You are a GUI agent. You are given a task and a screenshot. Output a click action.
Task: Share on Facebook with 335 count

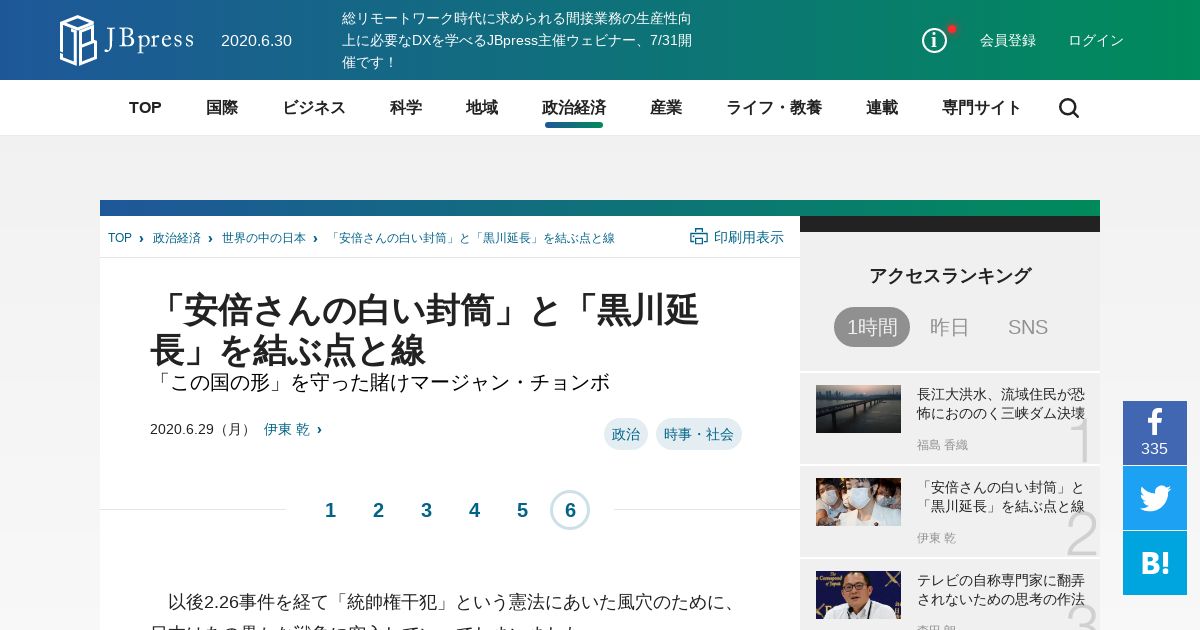pos(1155,433)
